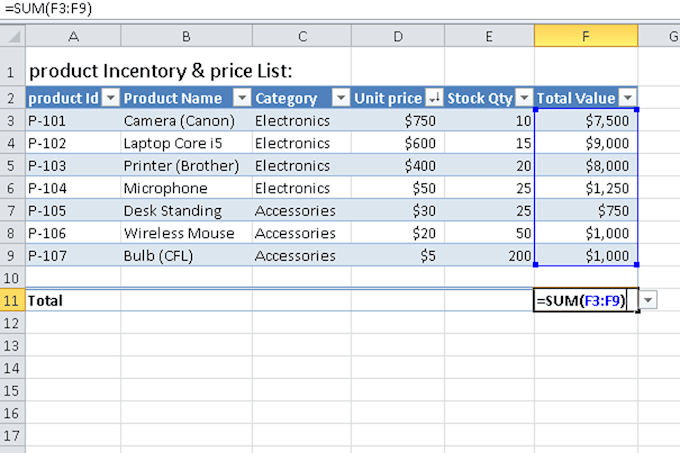Select column C header

point(302,36)
